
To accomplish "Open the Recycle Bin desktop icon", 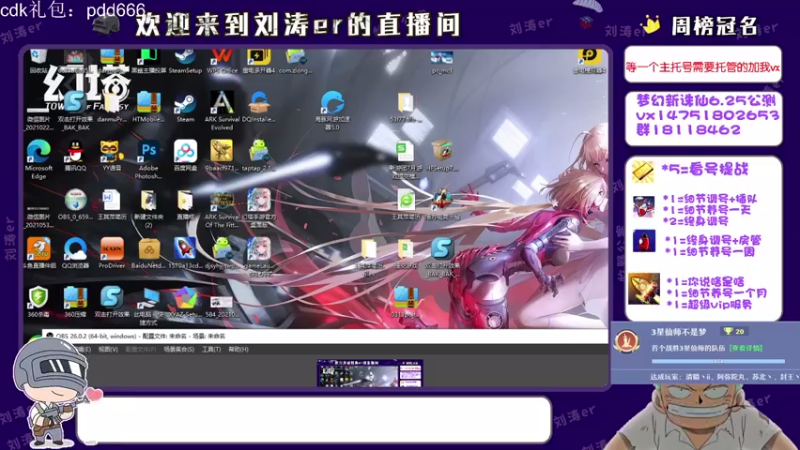I will (x=38, y=61).
